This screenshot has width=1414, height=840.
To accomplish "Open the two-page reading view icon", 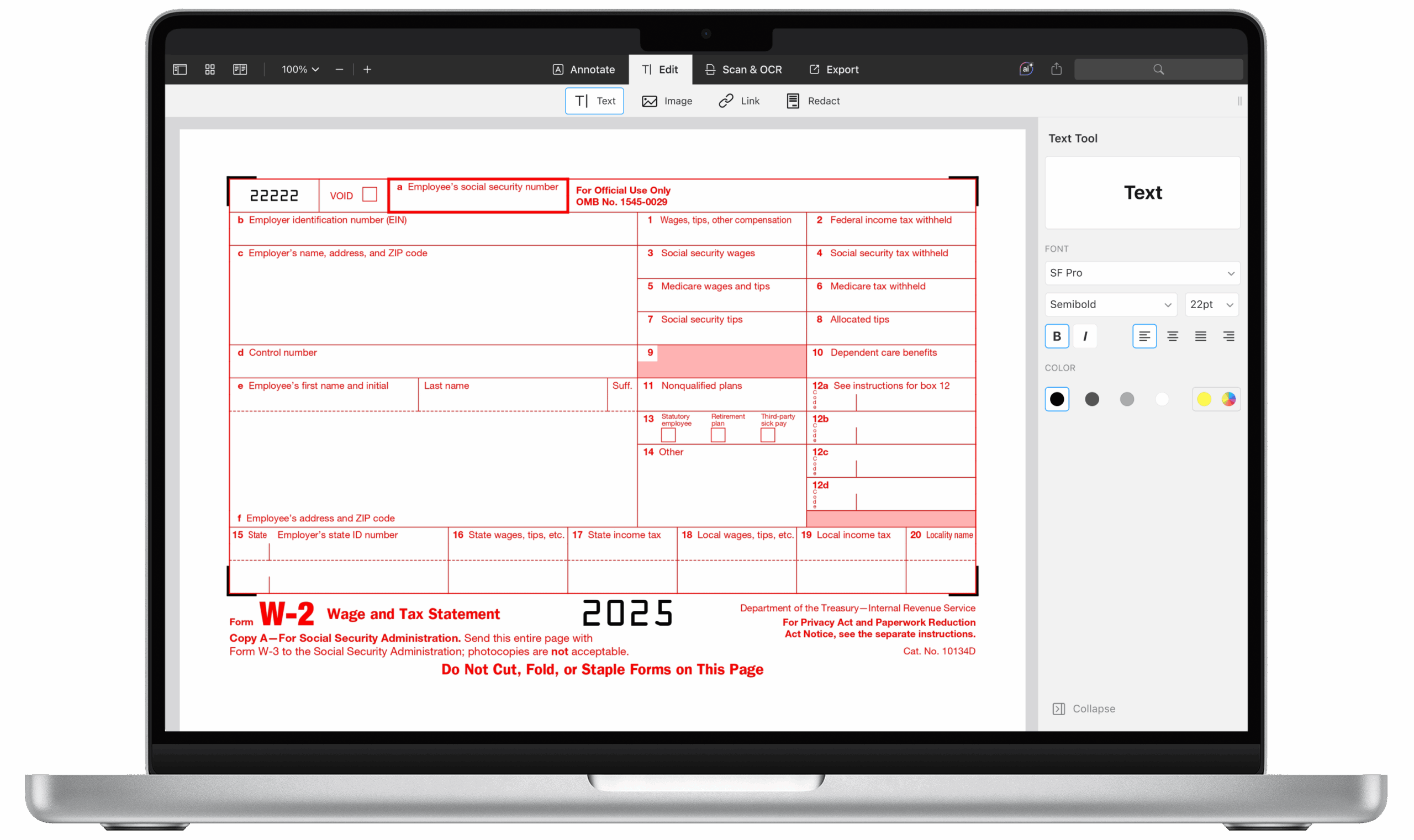I will coord(240,69).
